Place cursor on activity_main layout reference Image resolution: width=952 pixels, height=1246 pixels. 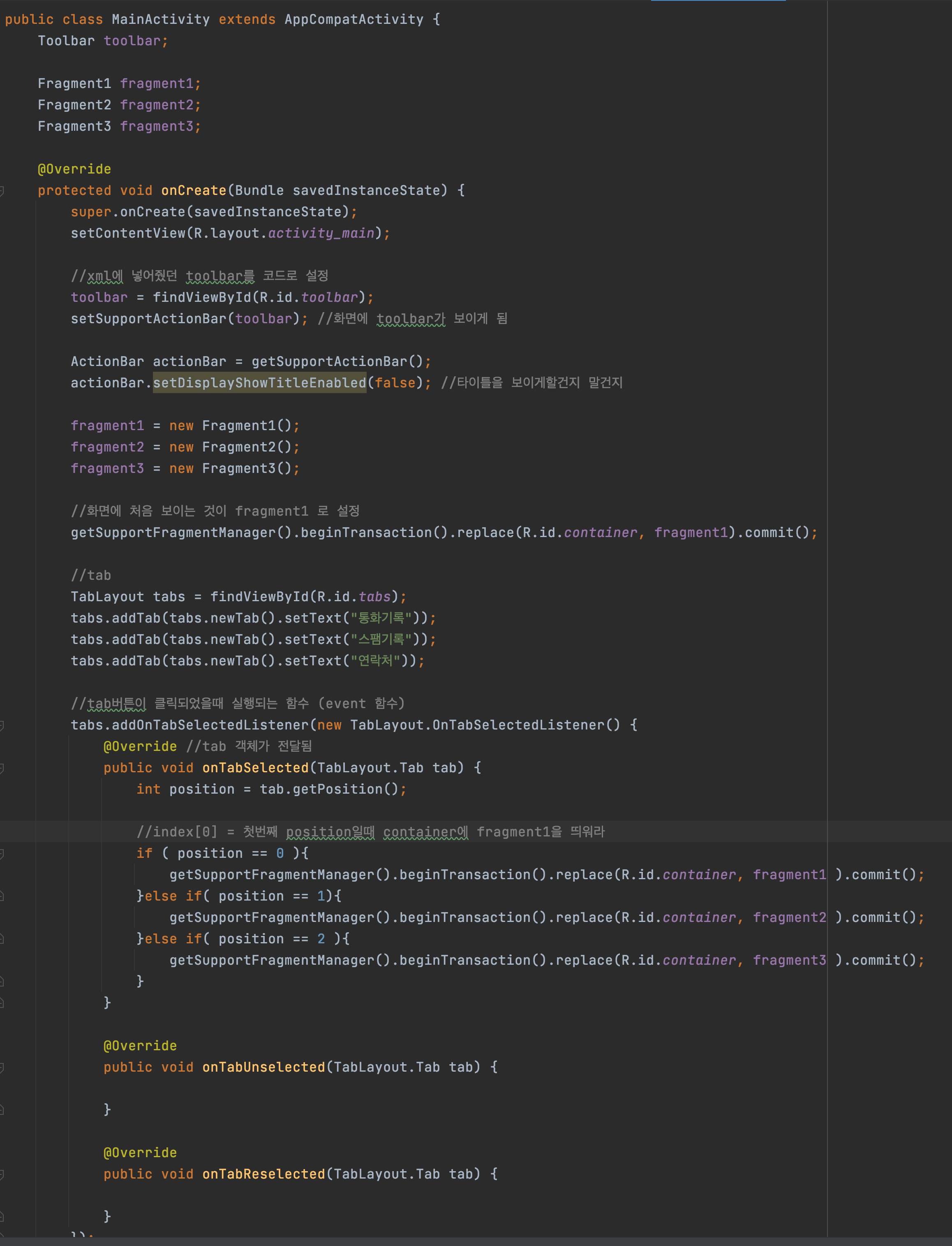tap(321, 234)
